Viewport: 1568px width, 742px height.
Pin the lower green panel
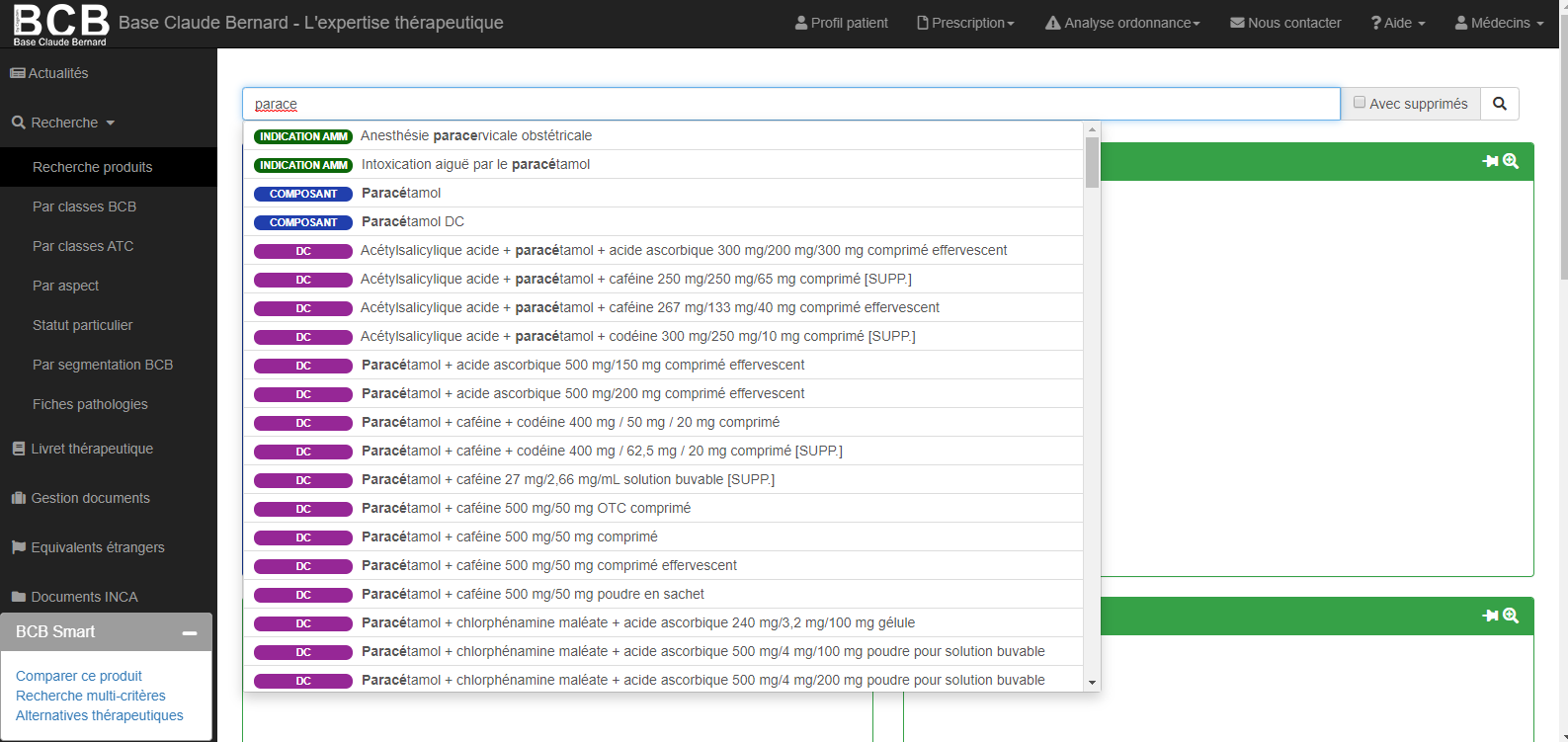point(1490,616)
